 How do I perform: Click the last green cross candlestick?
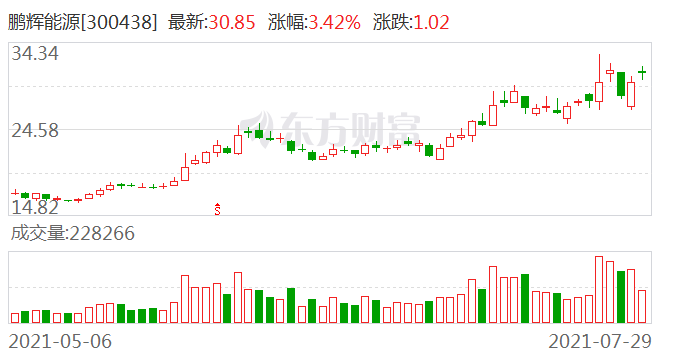[642, 72]
